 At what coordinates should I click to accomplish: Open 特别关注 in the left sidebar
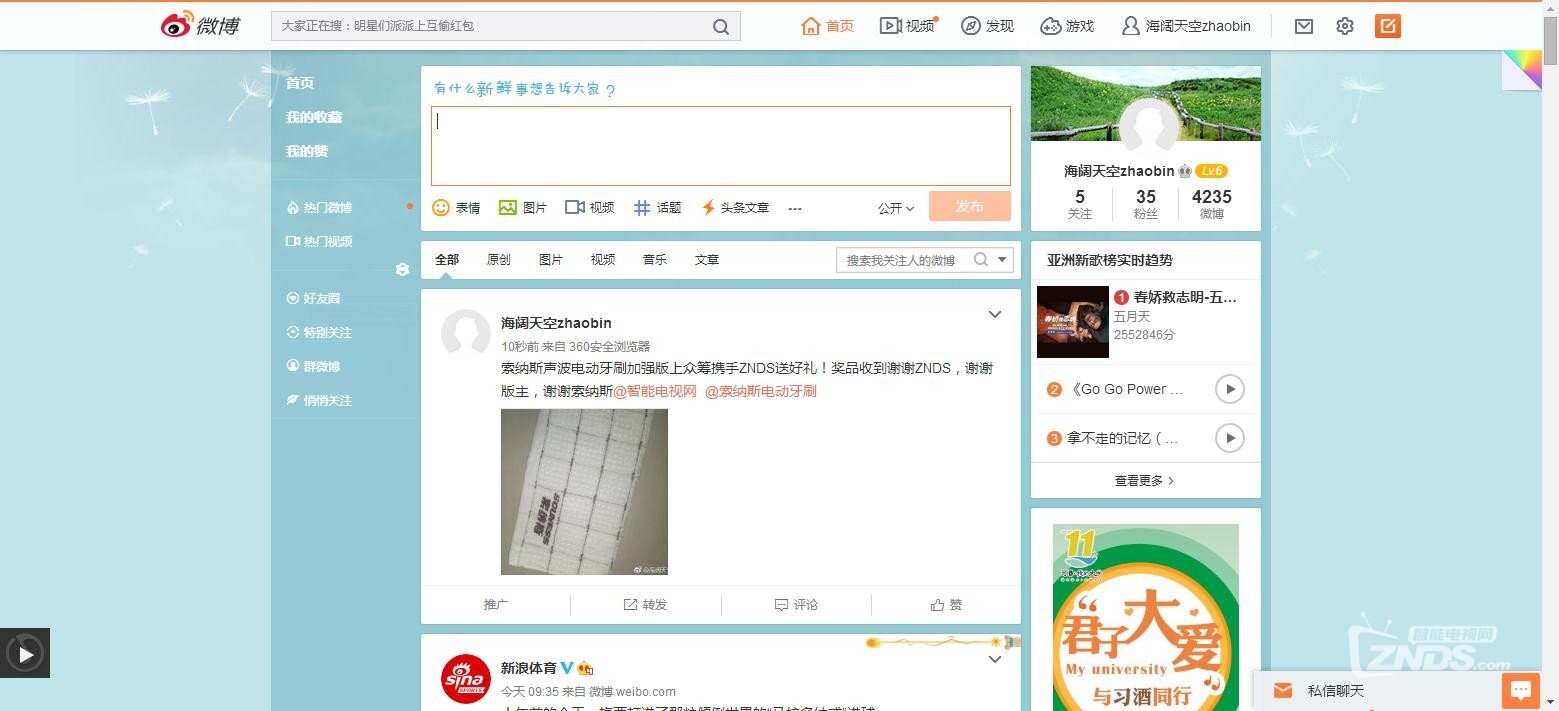pyautogui.click(x=319, y=333)
